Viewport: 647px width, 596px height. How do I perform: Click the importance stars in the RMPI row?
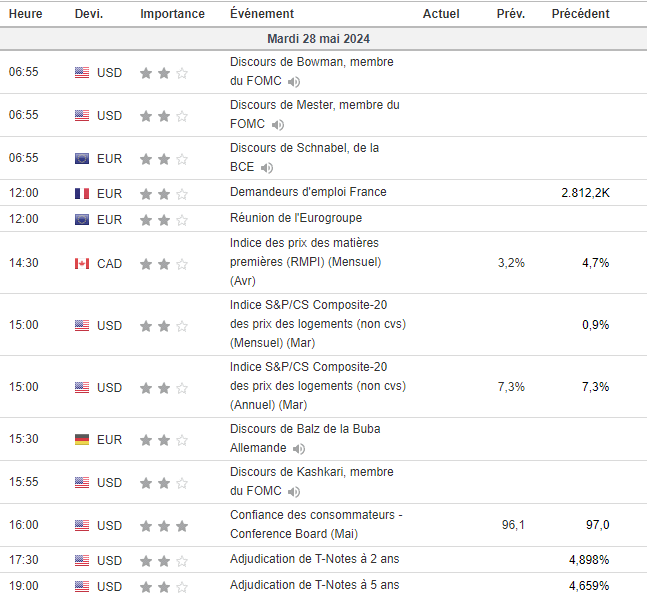(164, 263)
